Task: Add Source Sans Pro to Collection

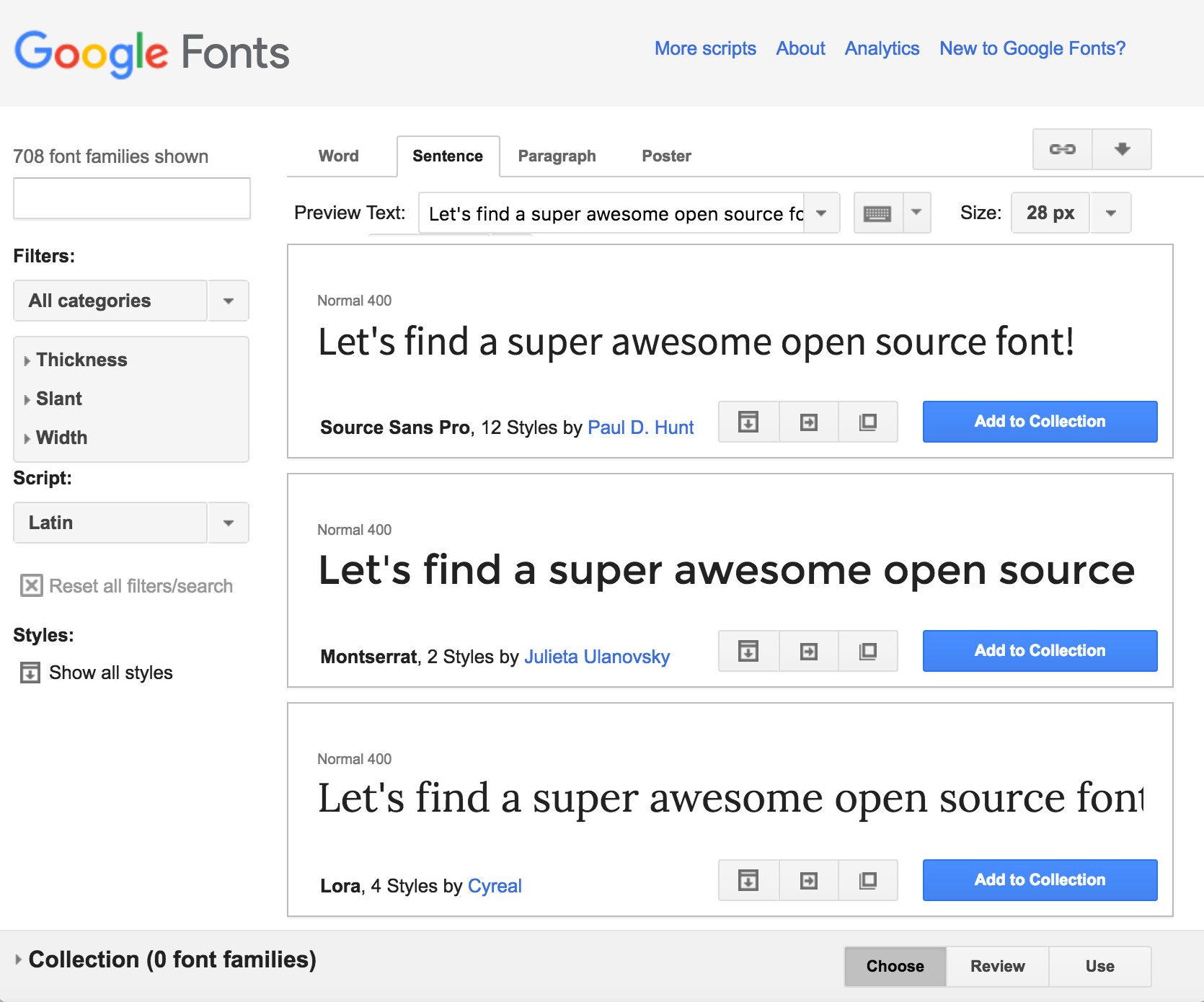Action: [x=1040, y=422]
